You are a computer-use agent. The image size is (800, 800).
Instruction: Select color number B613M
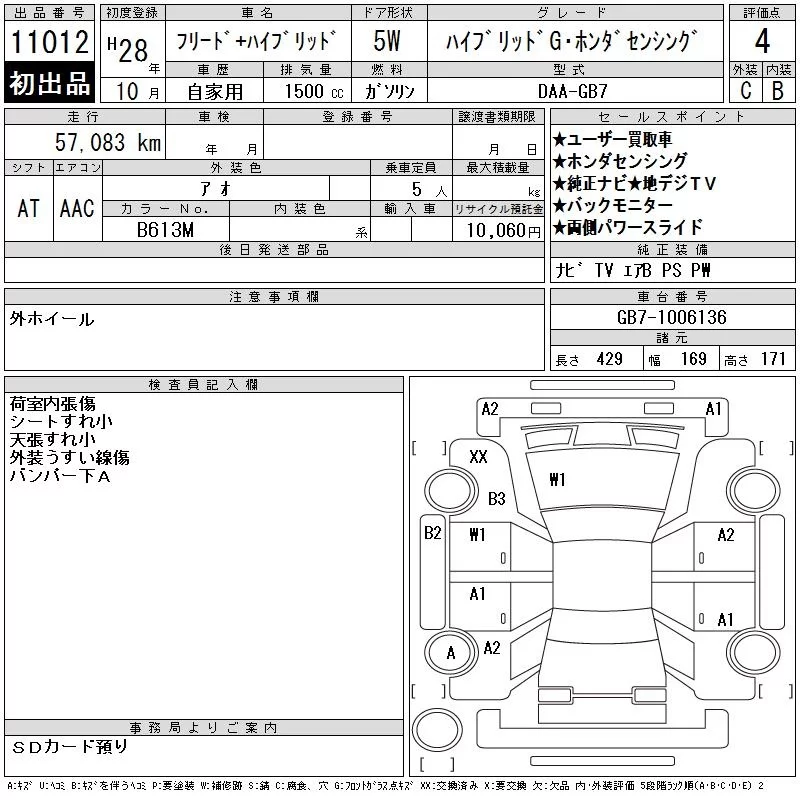point(165,230)
